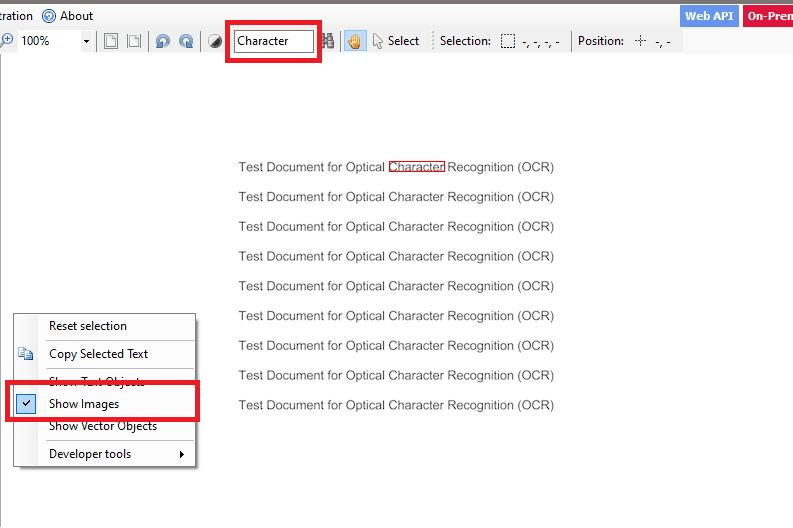
Task: Rotate the page clockwise
Action: point(186,41)
